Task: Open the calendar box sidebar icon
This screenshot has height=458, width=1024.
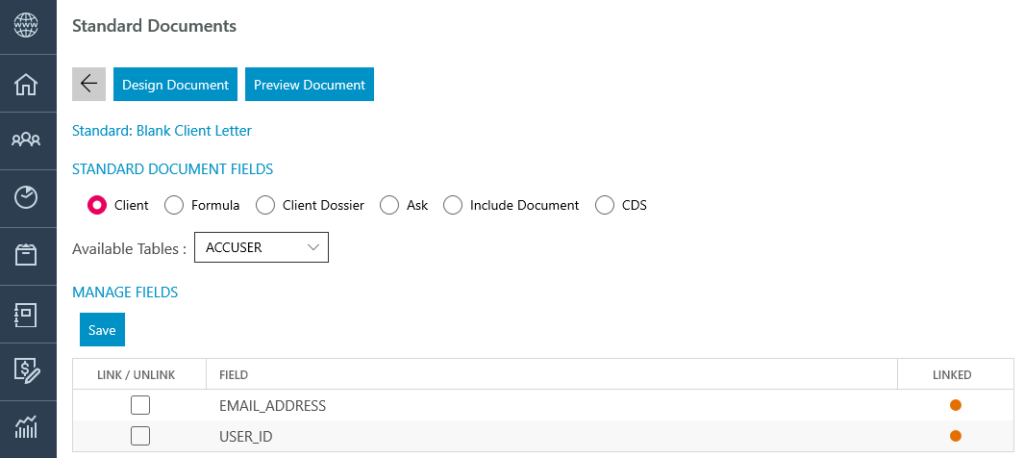Action: click(26, 255)
